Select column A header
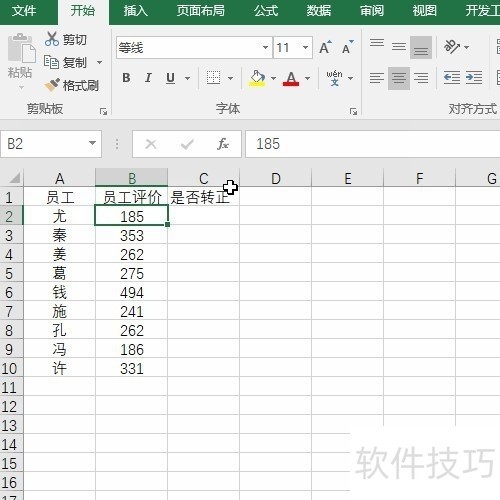The height and width of the screenshot is (500, 500). [x=59, y=178]
